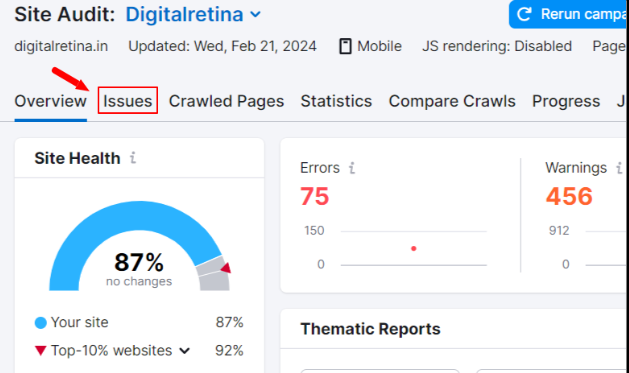Open the Digitalretina project dropdown
Screen dimensions: 629x373
click(x=193, y=14)
